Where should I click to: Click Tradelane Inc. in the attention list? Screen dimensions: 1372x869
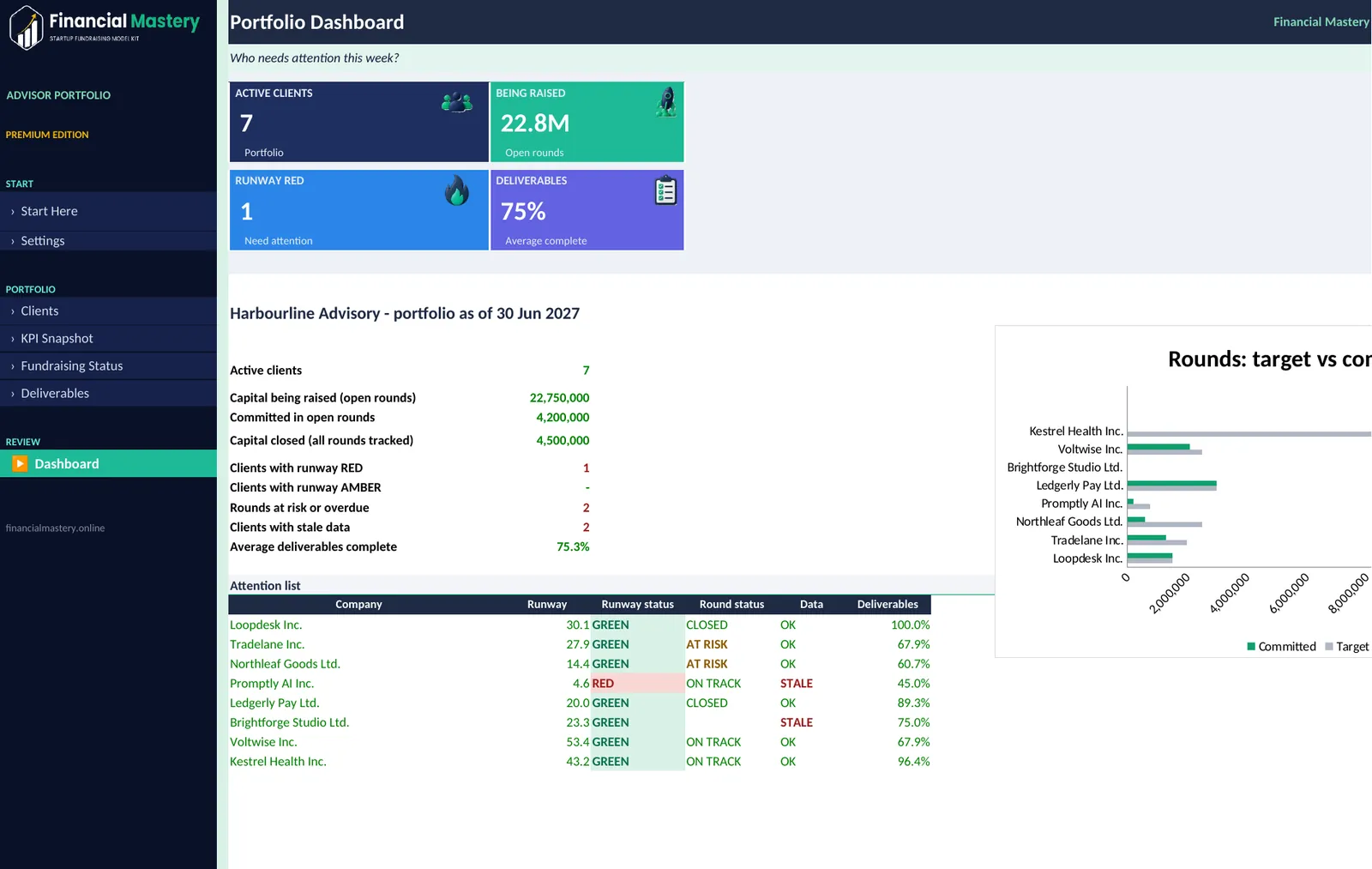(x=267, y=645)
